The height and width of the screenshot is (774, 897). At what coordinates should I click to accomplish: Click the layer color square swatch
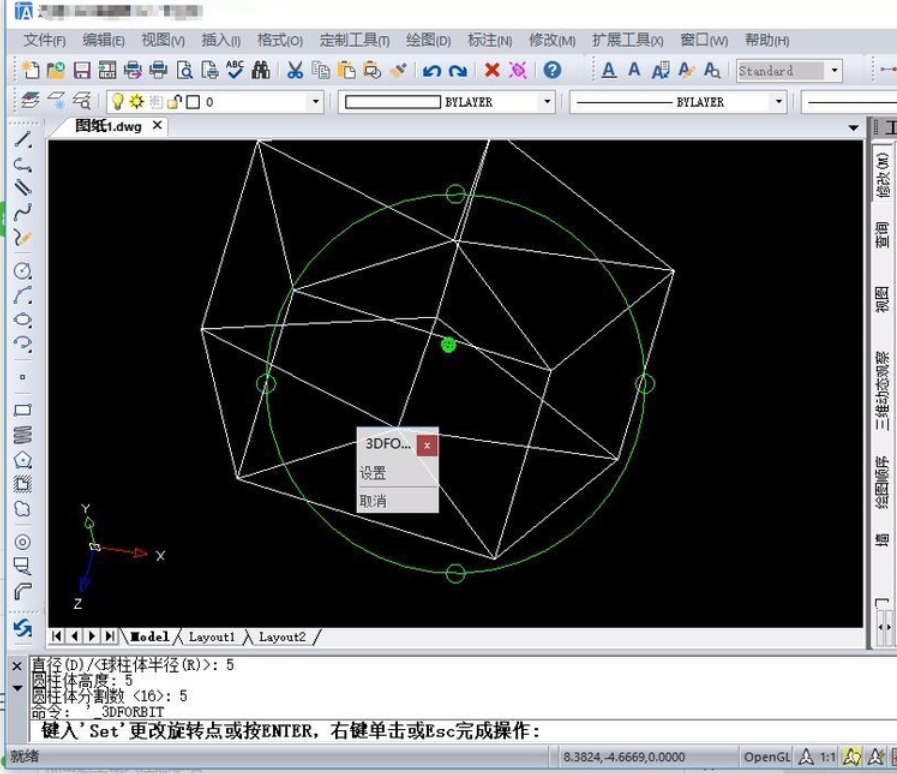click(x=193, y=102)
